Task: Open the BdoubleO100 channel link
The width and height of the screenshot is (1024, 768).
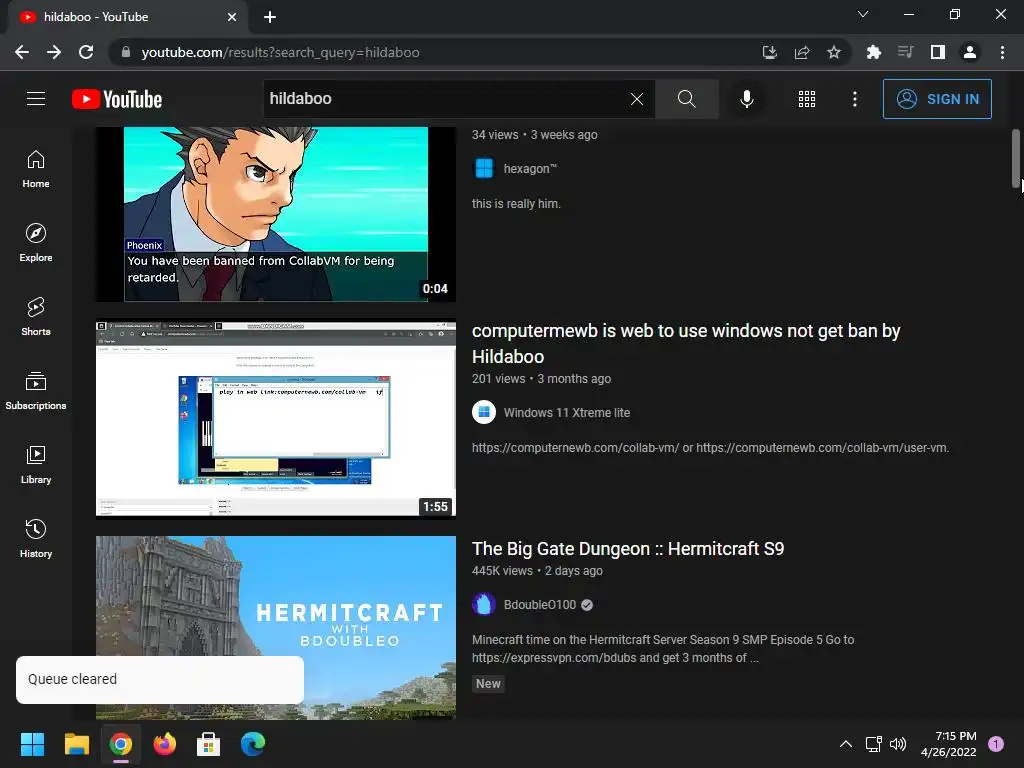Action: 539,605
